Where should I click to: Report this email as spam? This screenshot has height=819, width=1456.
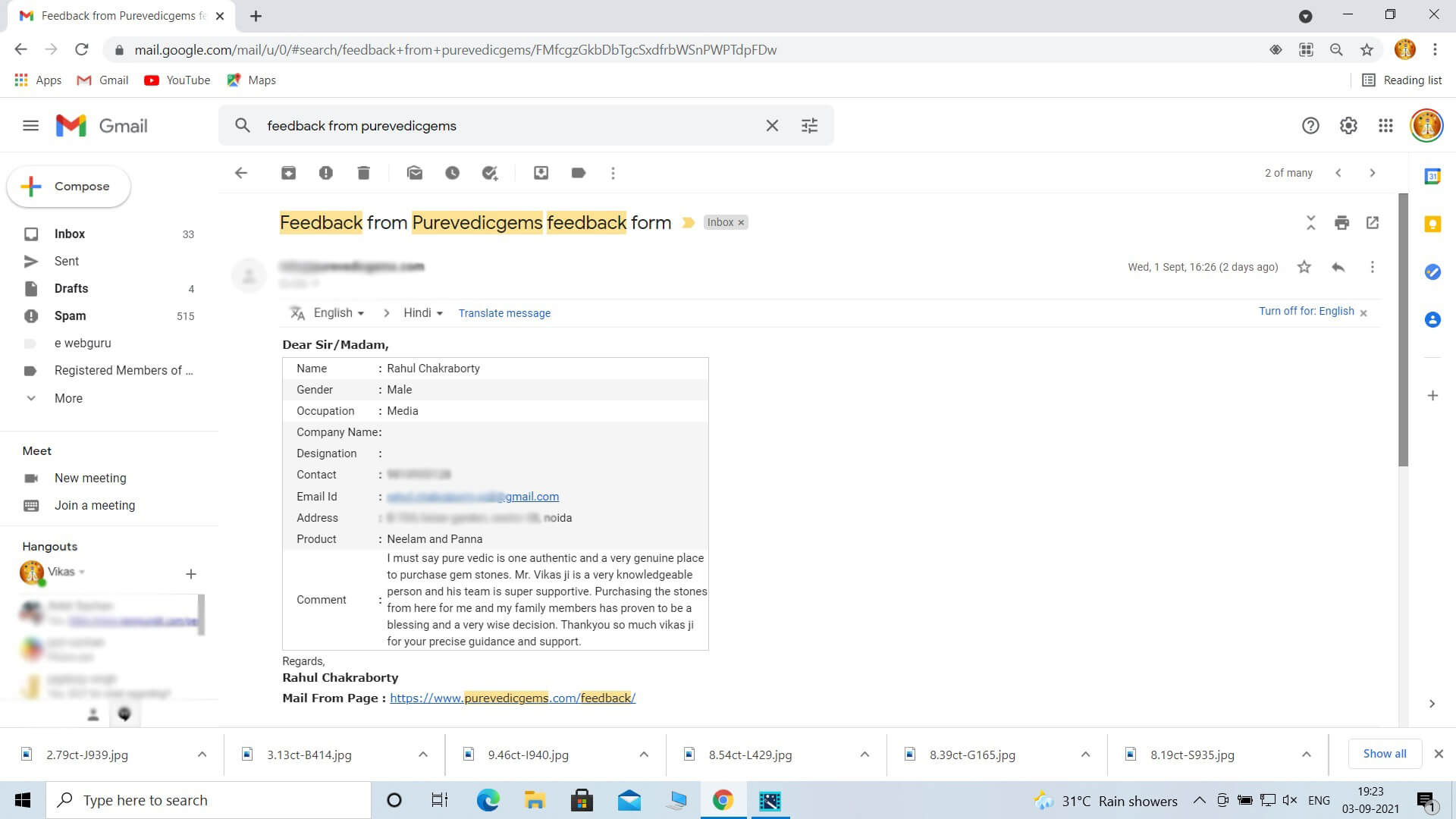pyautogui.click(x=326, y=173)
